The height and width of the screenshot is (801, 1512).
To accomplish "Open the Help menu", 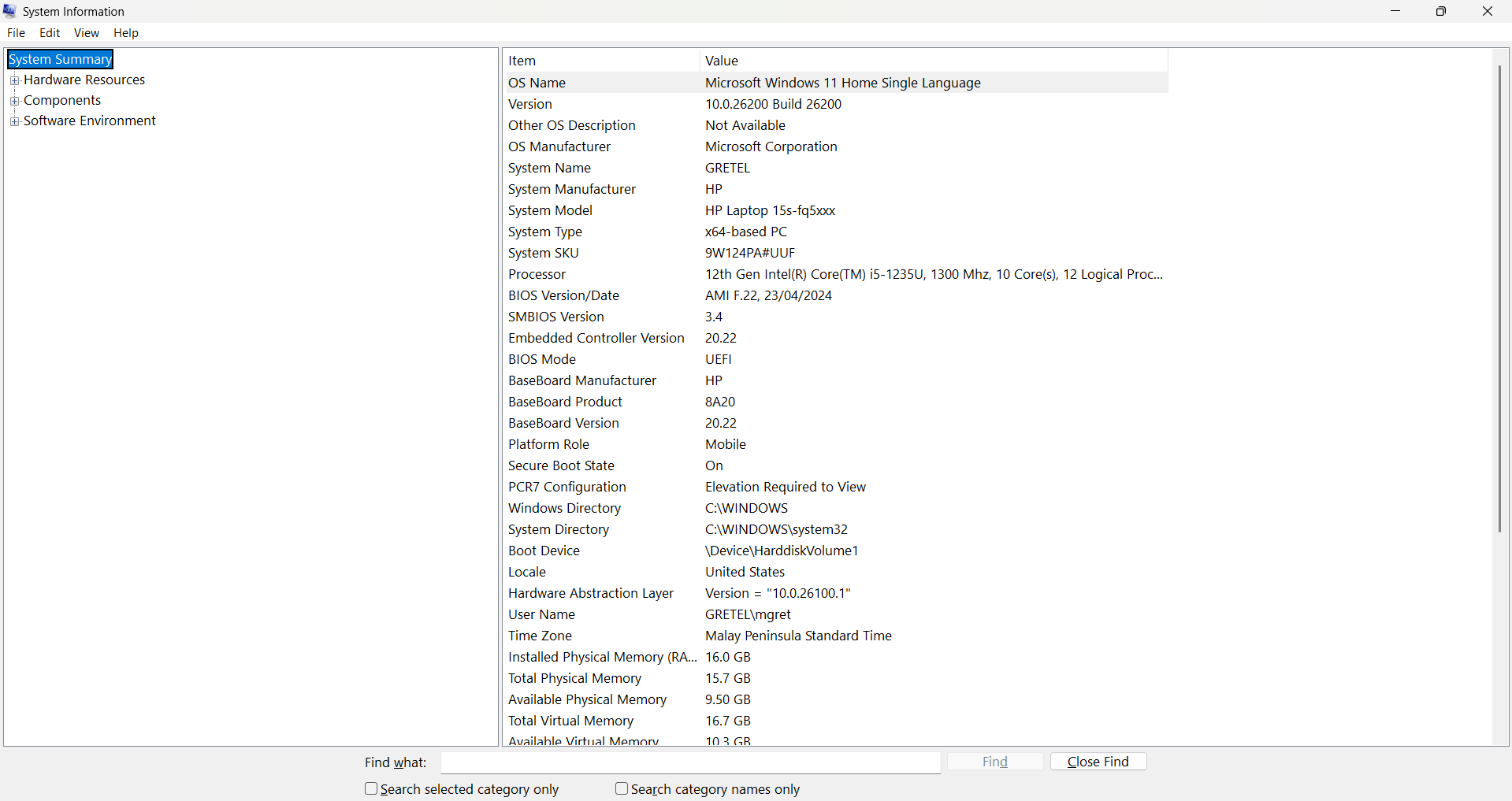I will 126,33.
